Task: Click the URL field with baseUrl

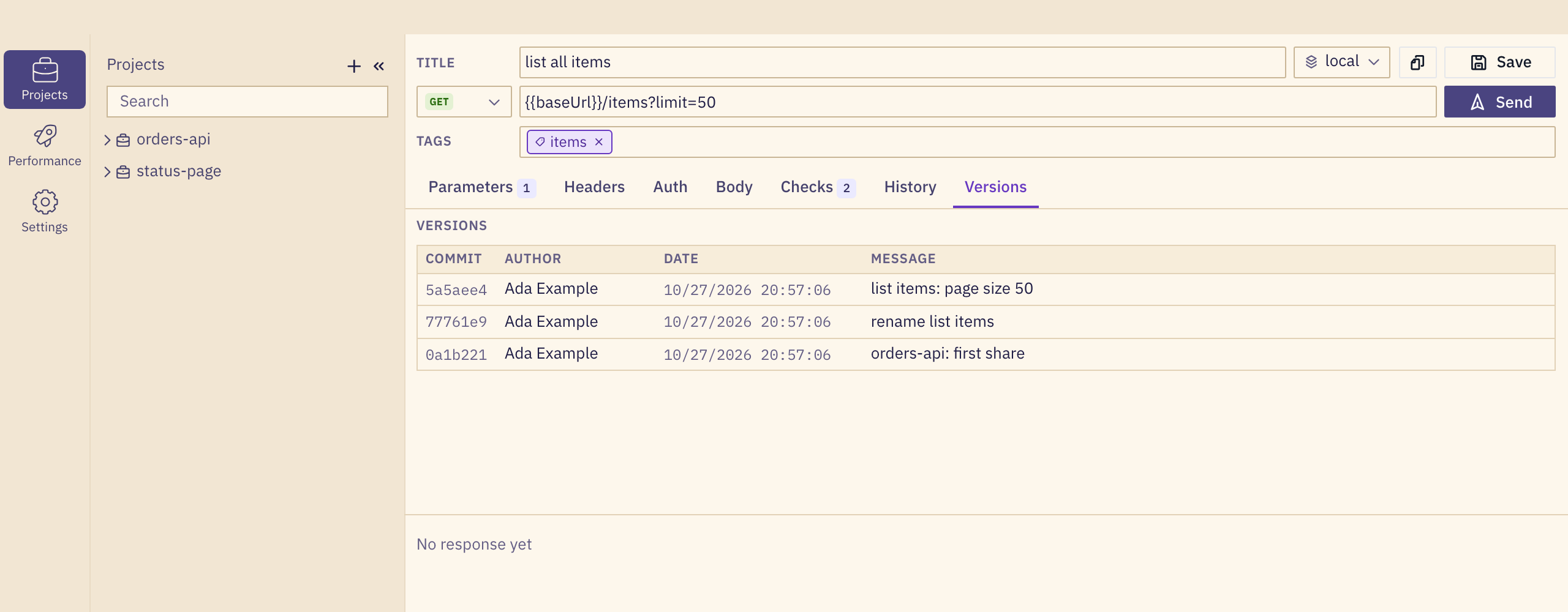Action: 978,102
